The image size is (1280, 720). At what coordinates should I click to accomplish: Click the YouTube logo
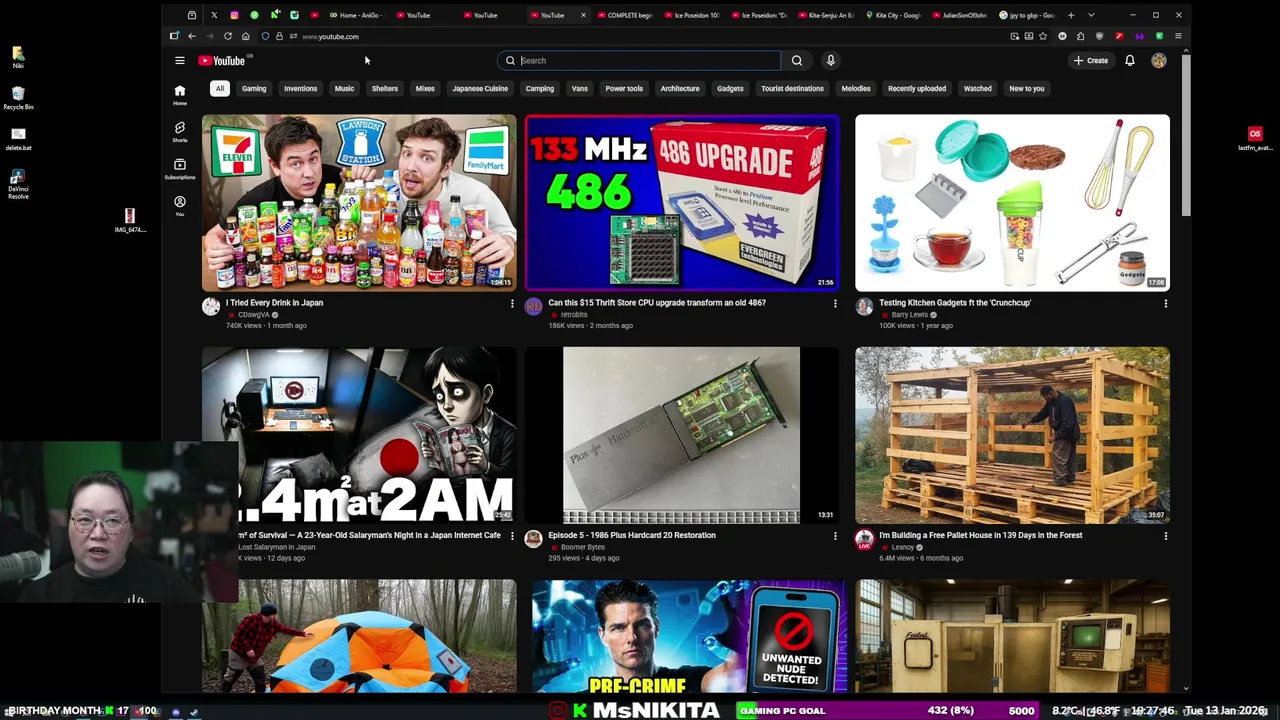221,61
